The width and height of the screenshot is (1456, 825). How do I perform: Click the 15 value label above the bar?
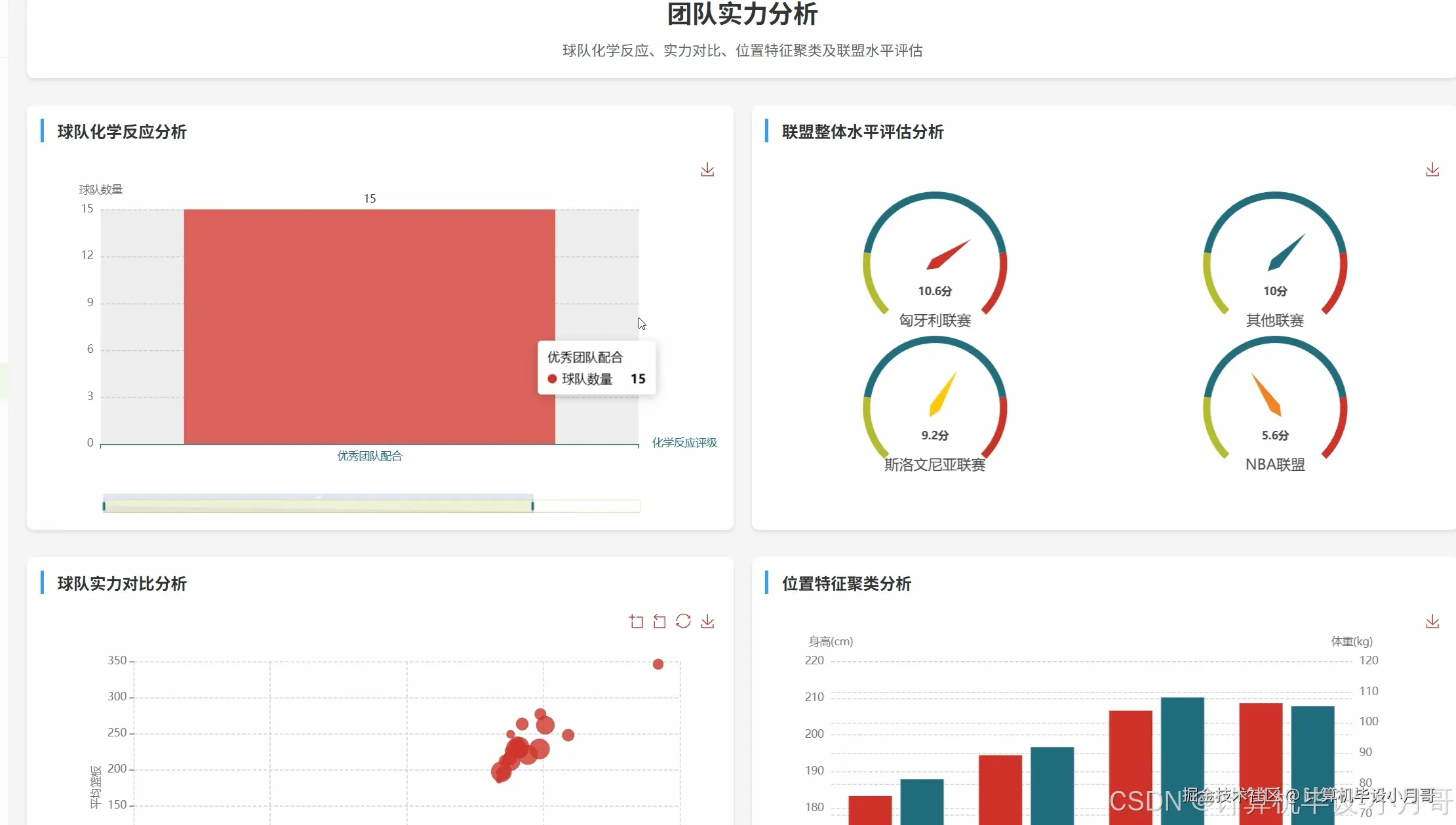tap(370, 198)
